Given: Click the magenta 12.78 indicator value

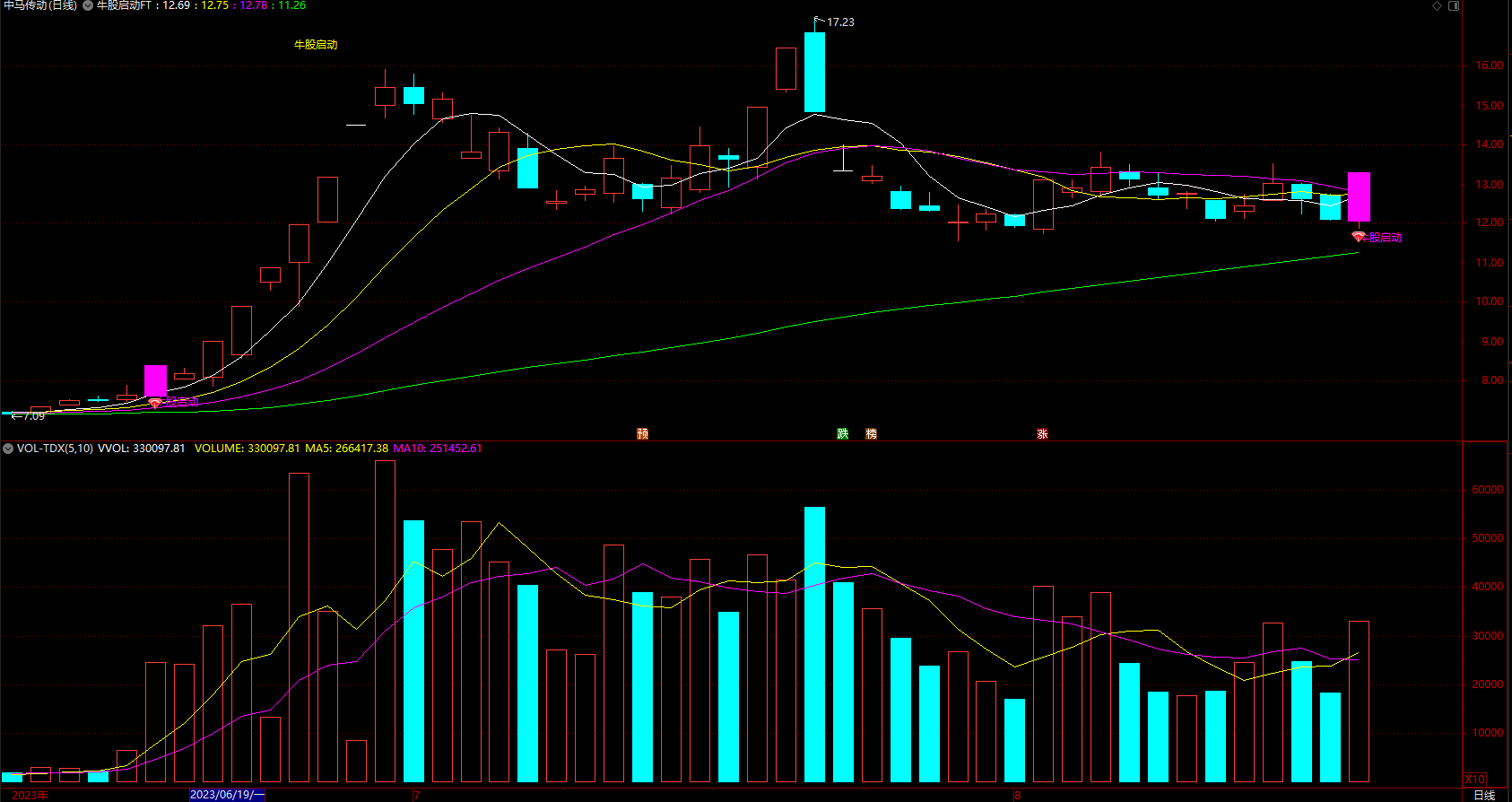Looking at the screenshot, I should tap(253, 5).
